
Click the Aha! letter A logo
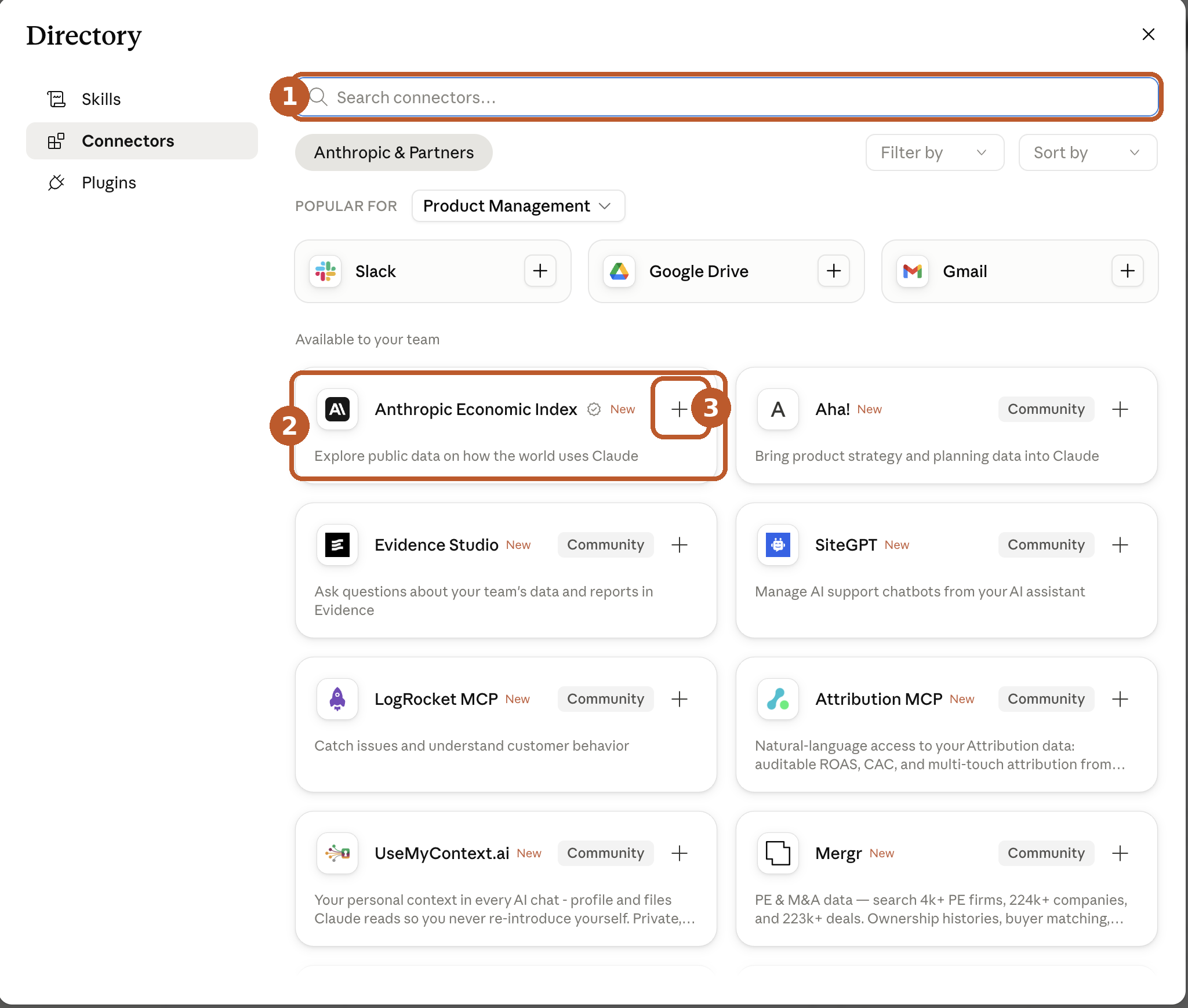778,409
